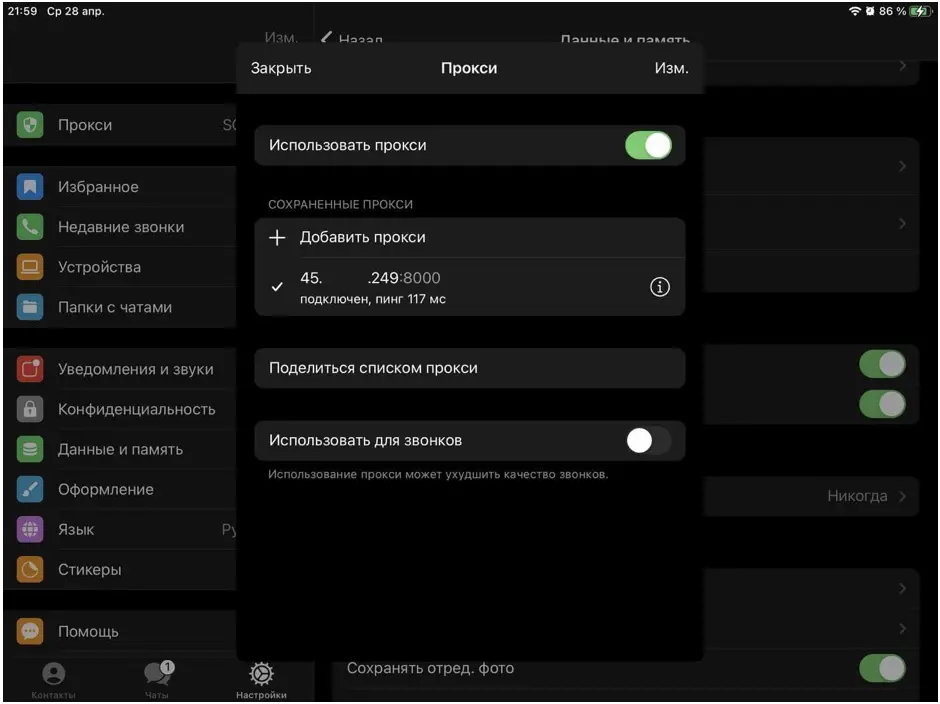Tap the proxy info (i) icon
Image resolution: width=940 pixels, height=704 pixels.
click(659, 287)
